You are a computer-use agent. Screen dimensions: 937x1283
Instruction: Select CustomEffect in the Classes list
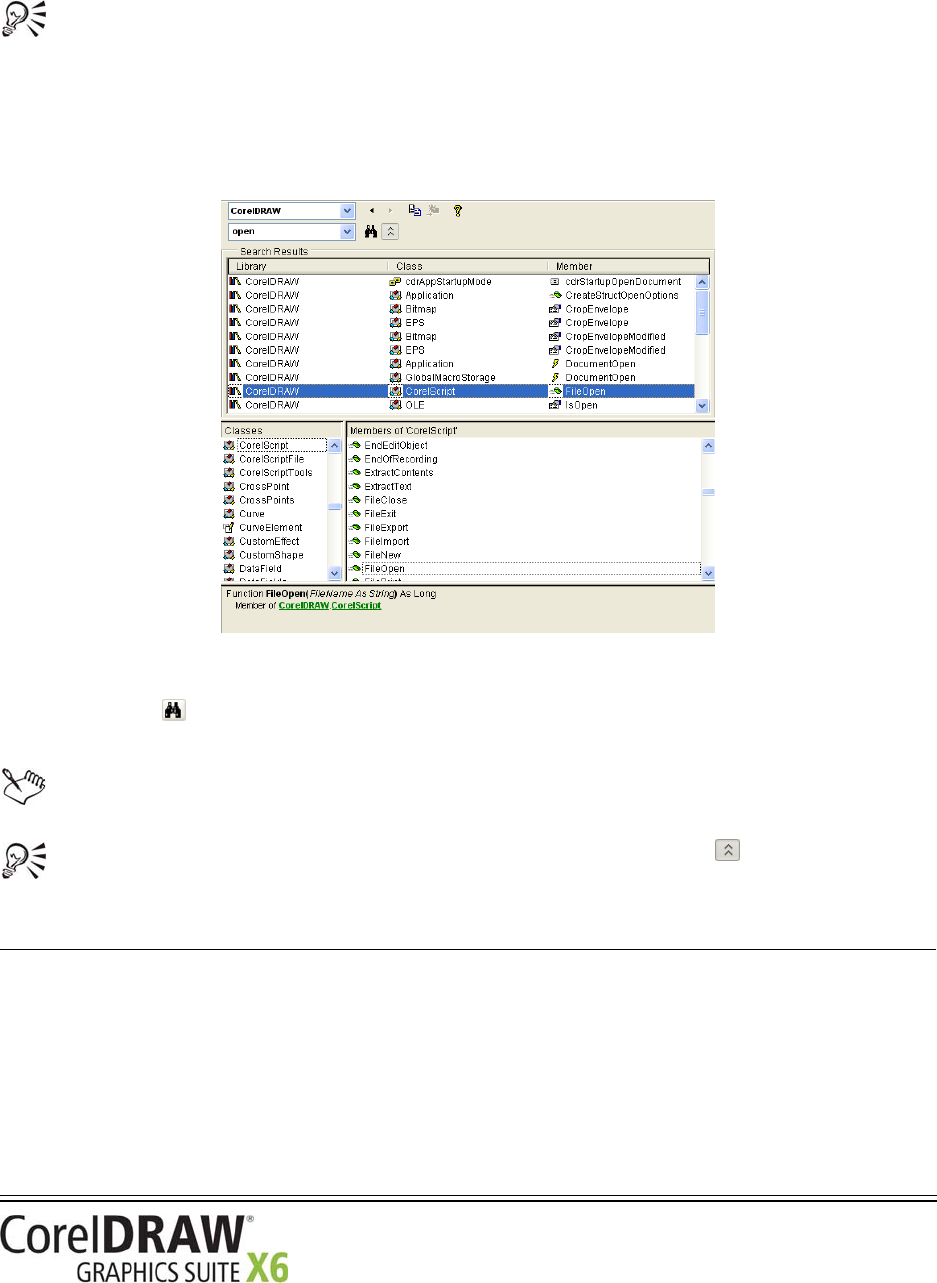coord(269,541)
